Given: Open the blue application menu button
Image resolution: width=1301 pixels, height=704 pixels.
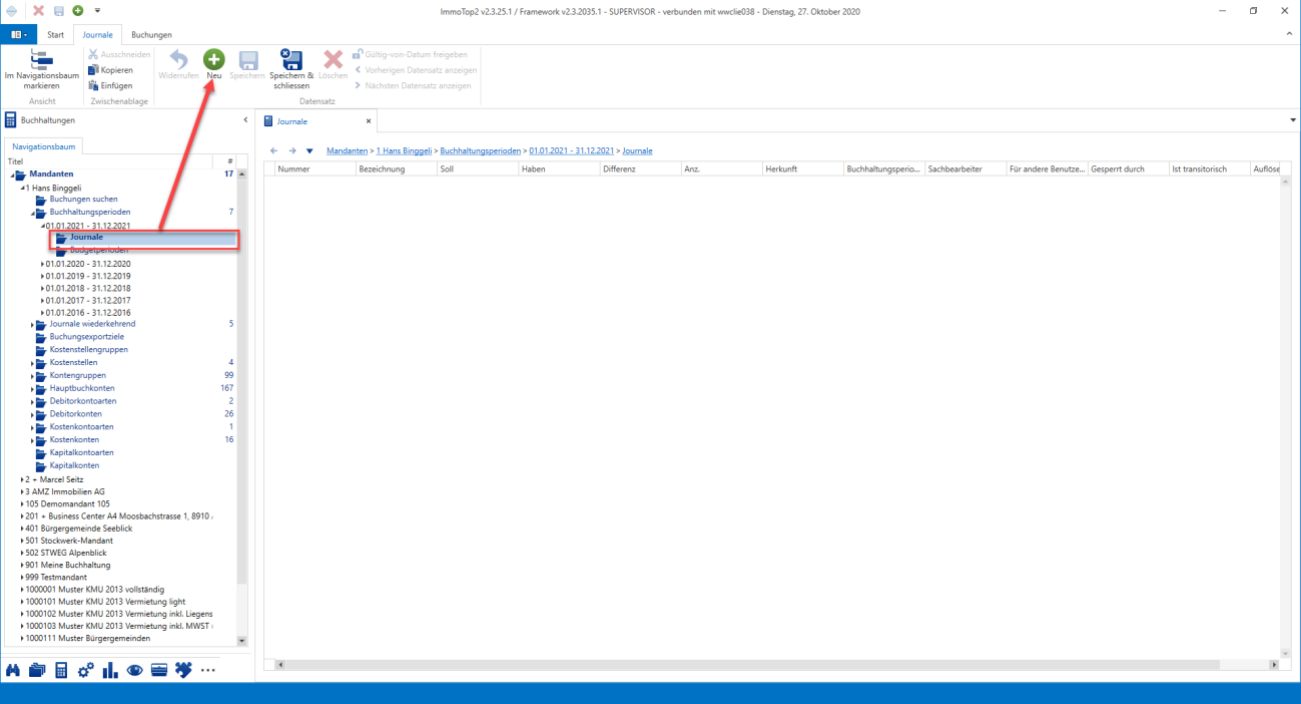Looking at the screenshot, I should (19, 35).
